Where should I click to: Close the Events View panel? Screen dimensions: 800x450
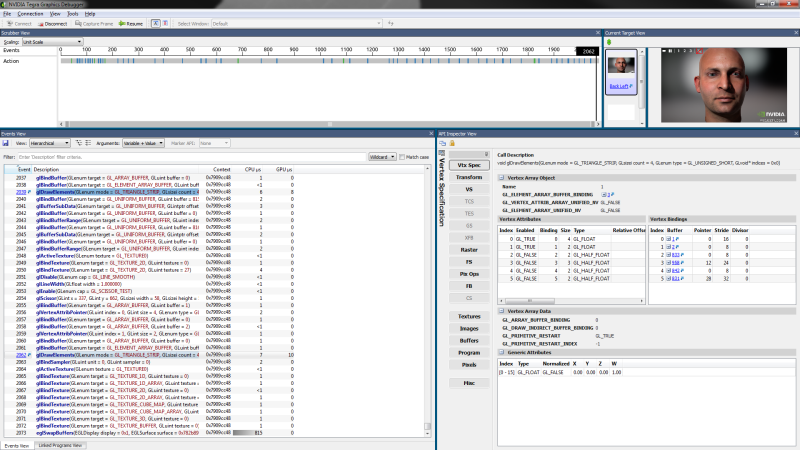point(431,134)
